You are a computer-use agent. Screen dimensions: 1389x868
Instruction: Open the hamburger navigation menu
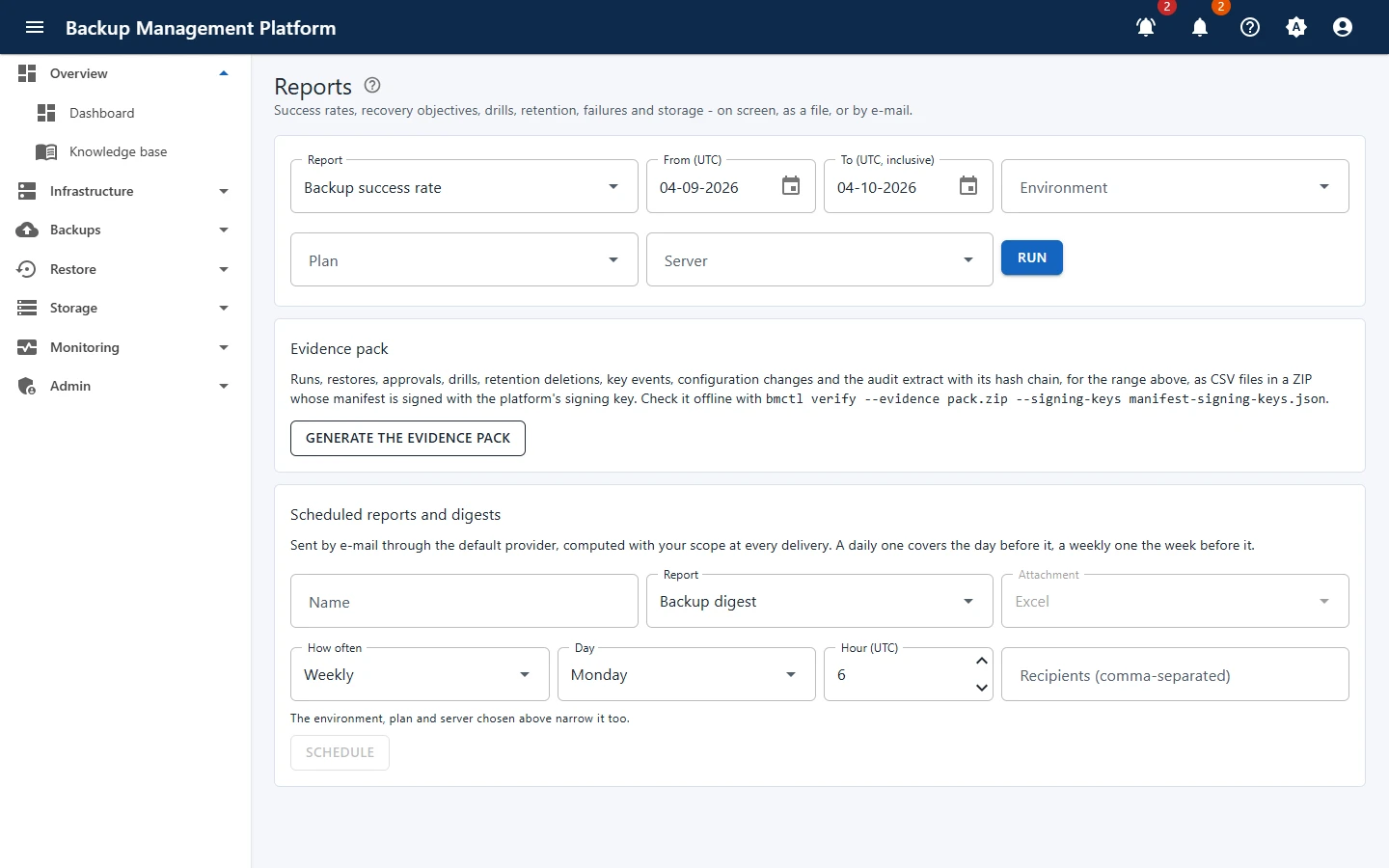(x=35, y=27)
